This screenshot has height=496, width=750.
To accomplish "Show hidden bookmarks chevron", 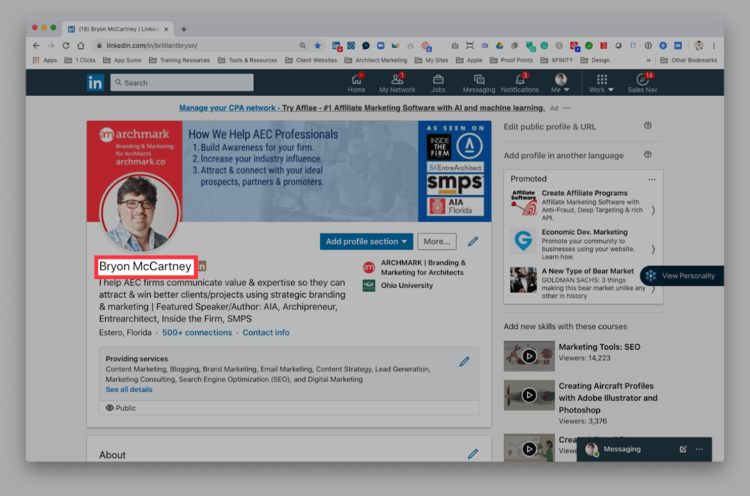I will [649, 60].
